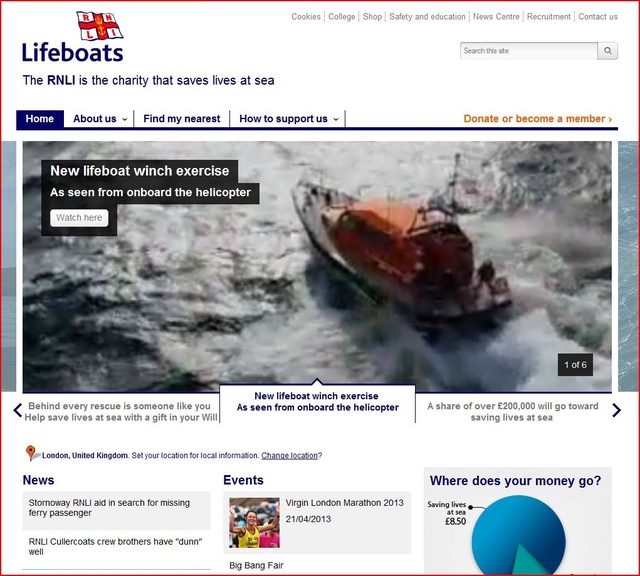Open the Find my nearest menu item

tap(181, 119)
